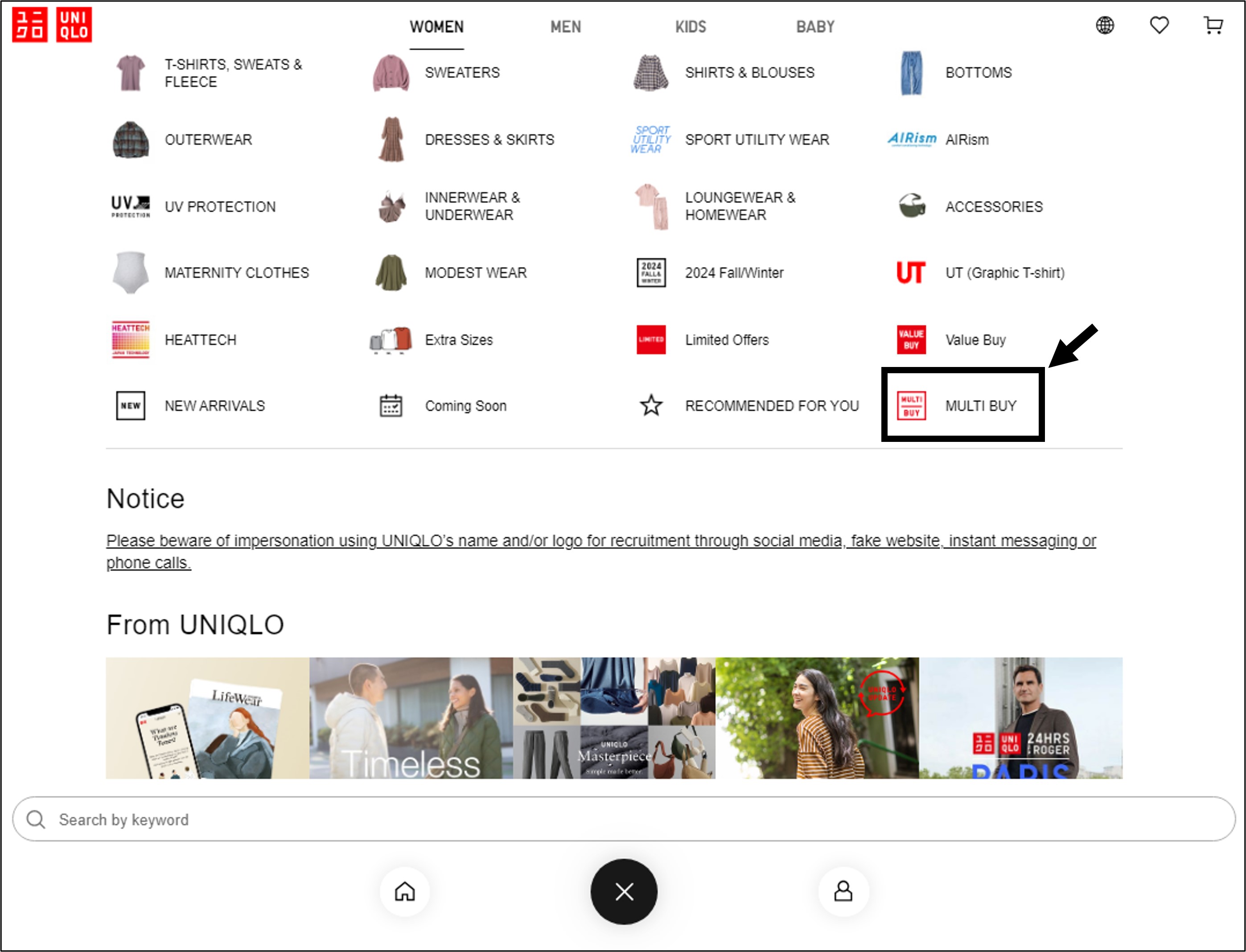1246x952 pixels.
Task: Click the T-shirts category shirt icon
Action: [x=131, y=73]
